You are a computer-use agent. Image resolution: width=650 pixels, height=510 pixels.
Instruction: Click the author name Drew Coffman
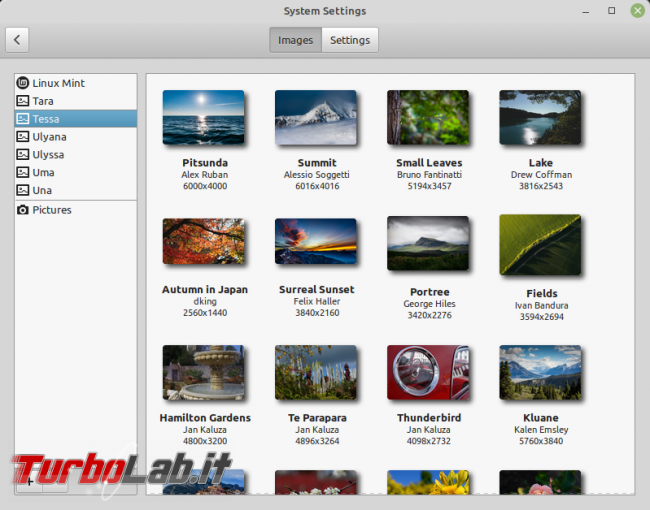541,175
